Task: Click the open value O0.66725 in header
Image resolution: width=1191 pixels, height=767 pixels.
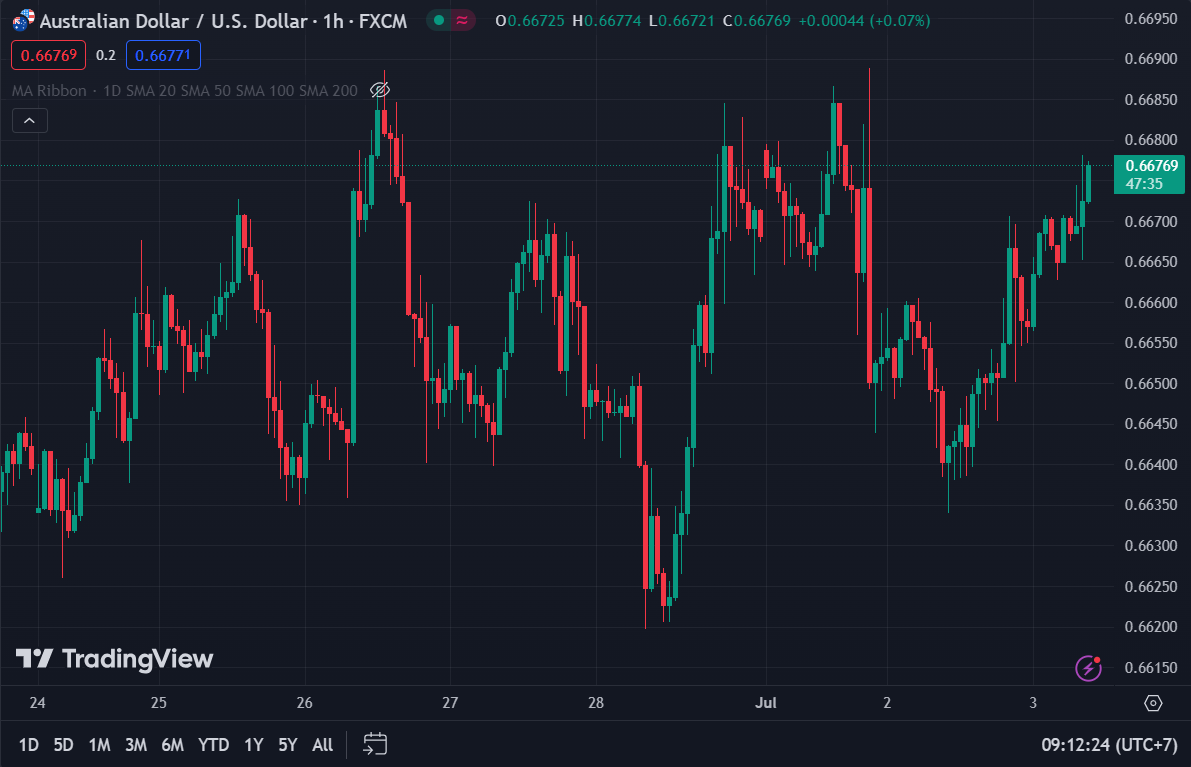Action: tap(530, 21)
